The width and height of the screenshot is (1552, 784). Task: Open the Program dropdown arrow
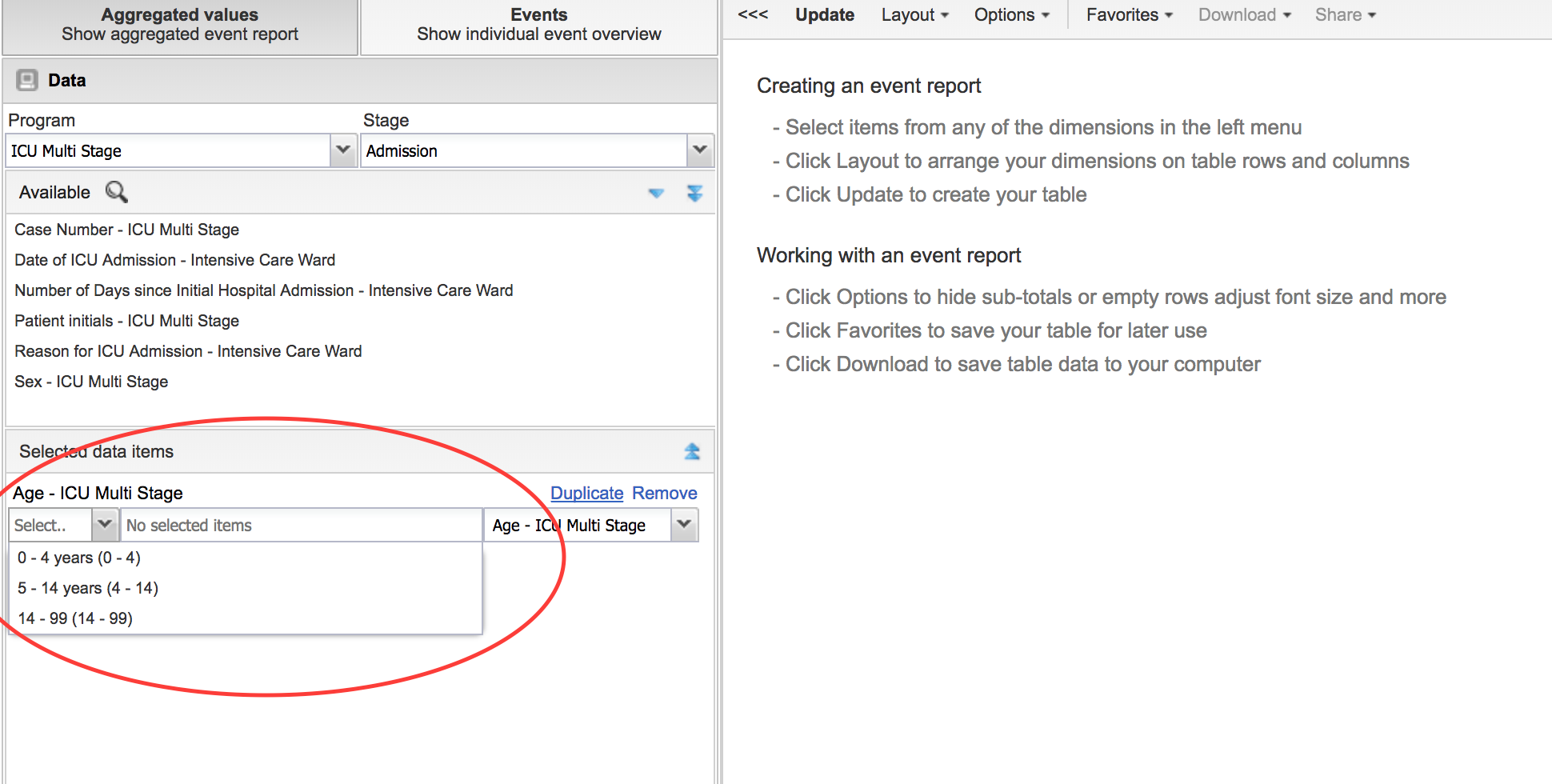343,150
